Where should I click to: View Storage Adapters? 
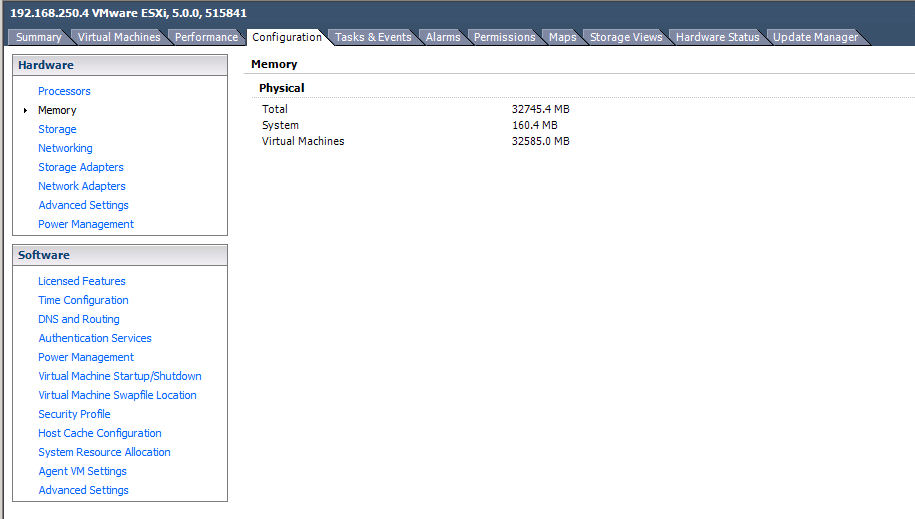click(81, 167)
